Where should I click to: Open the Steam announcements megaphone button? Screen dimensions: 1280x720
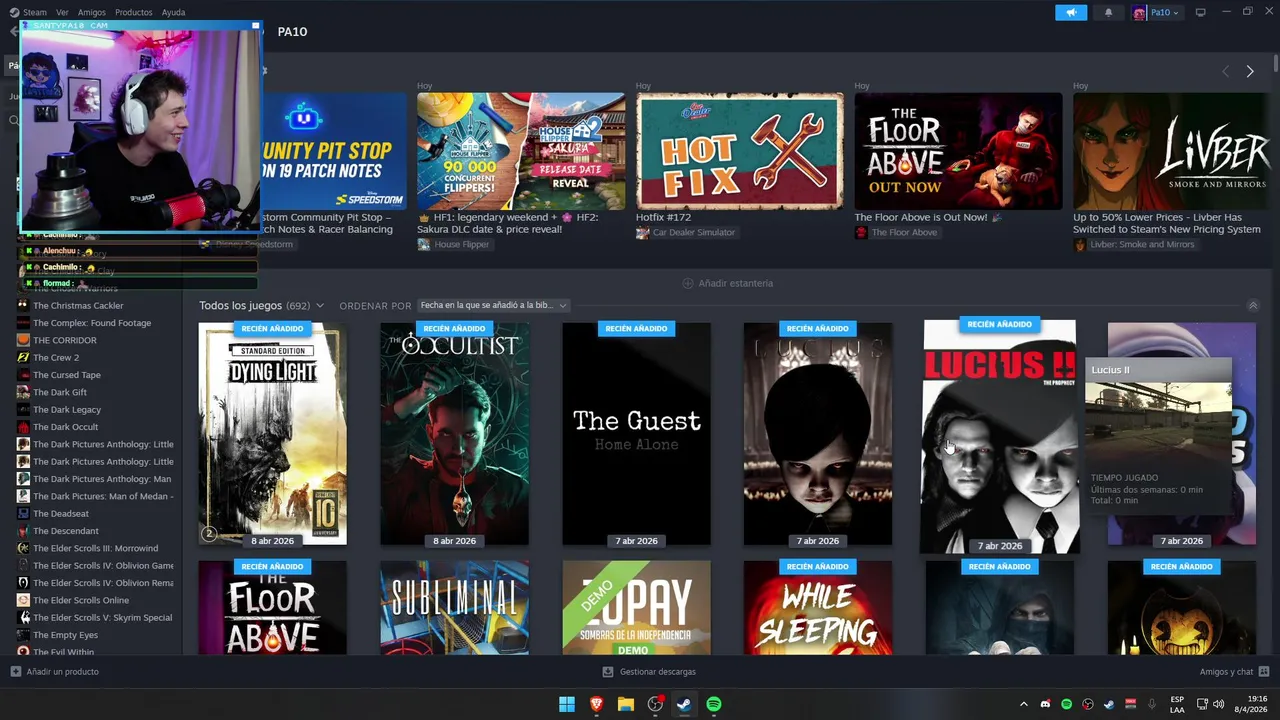1070,12
